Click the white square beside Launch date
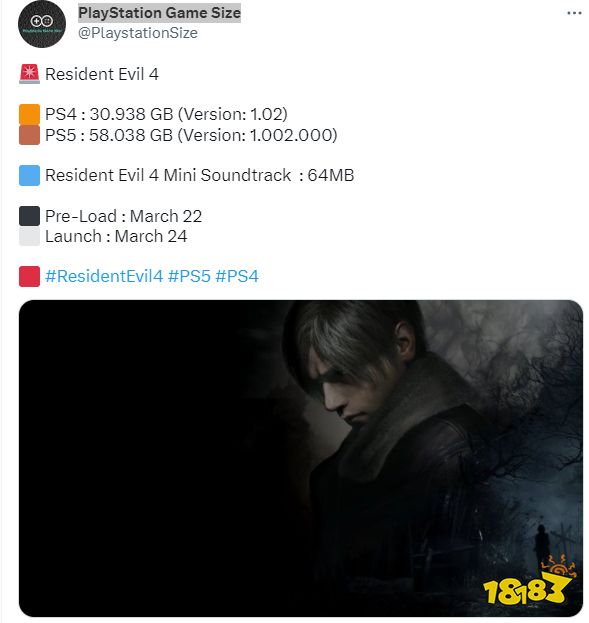 29,236
